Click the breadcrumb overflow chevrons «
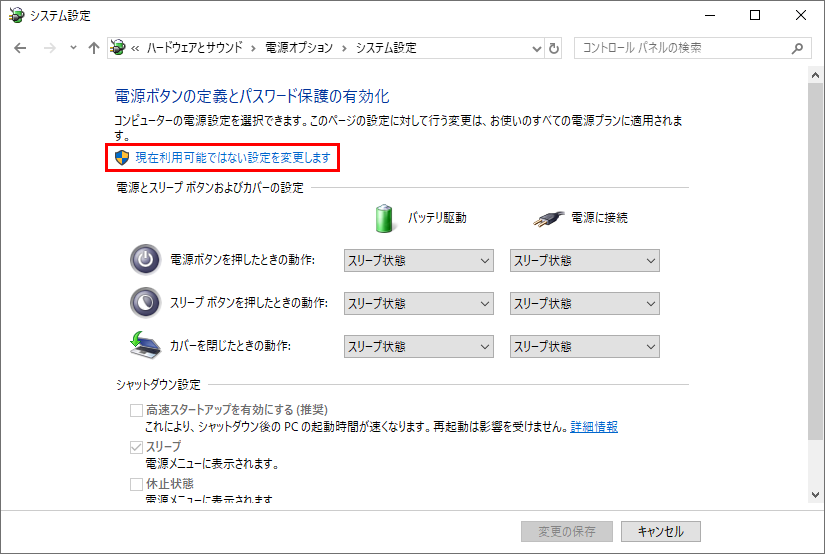The height and width of the screenshot is (554, 825). tap(135, 48)
